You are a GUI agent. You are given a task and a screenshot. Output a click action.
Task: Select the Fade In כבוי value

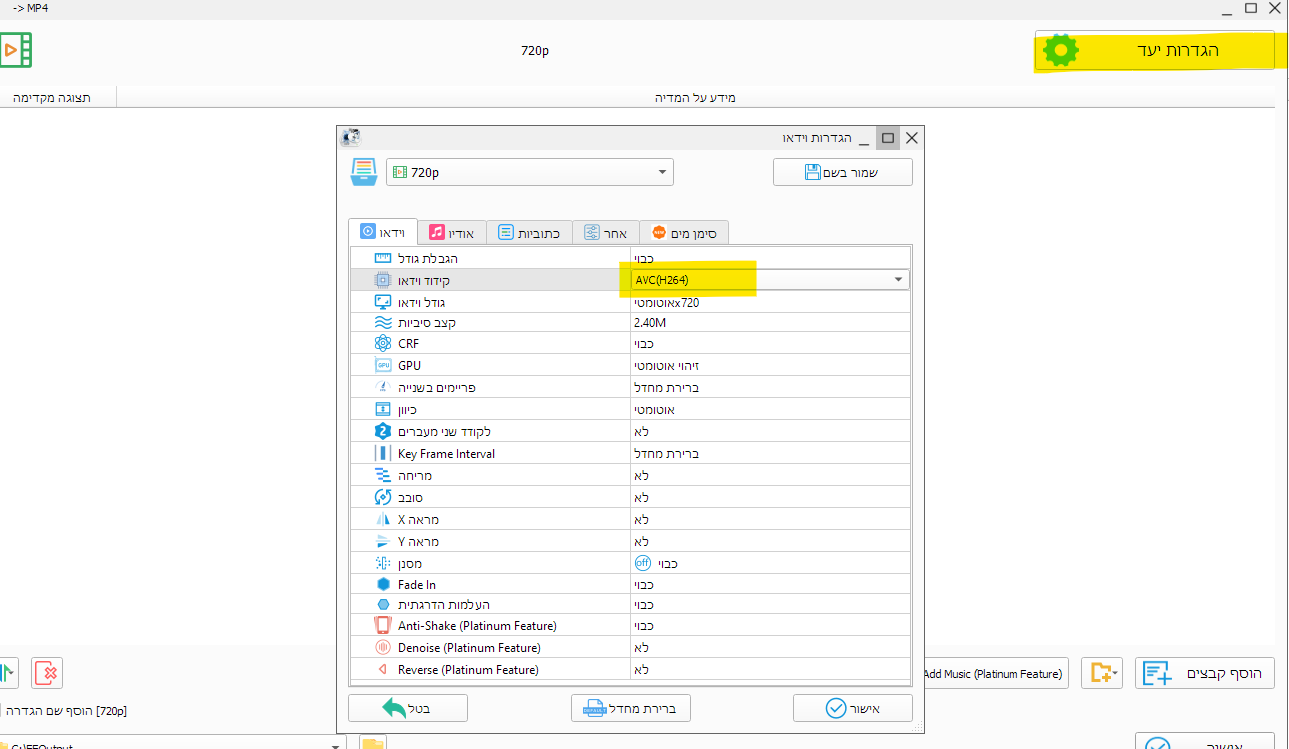pos(770,584)
